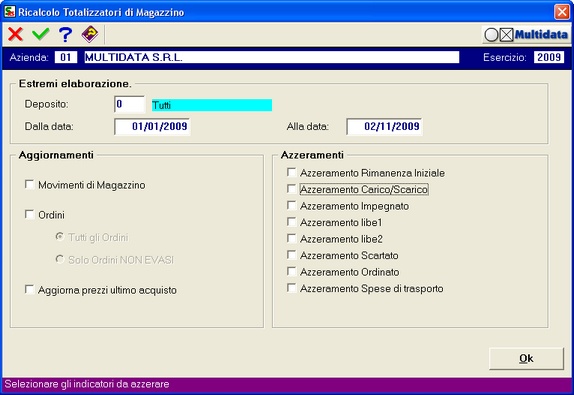Click the Dalla data label

[x=49, y=127]
